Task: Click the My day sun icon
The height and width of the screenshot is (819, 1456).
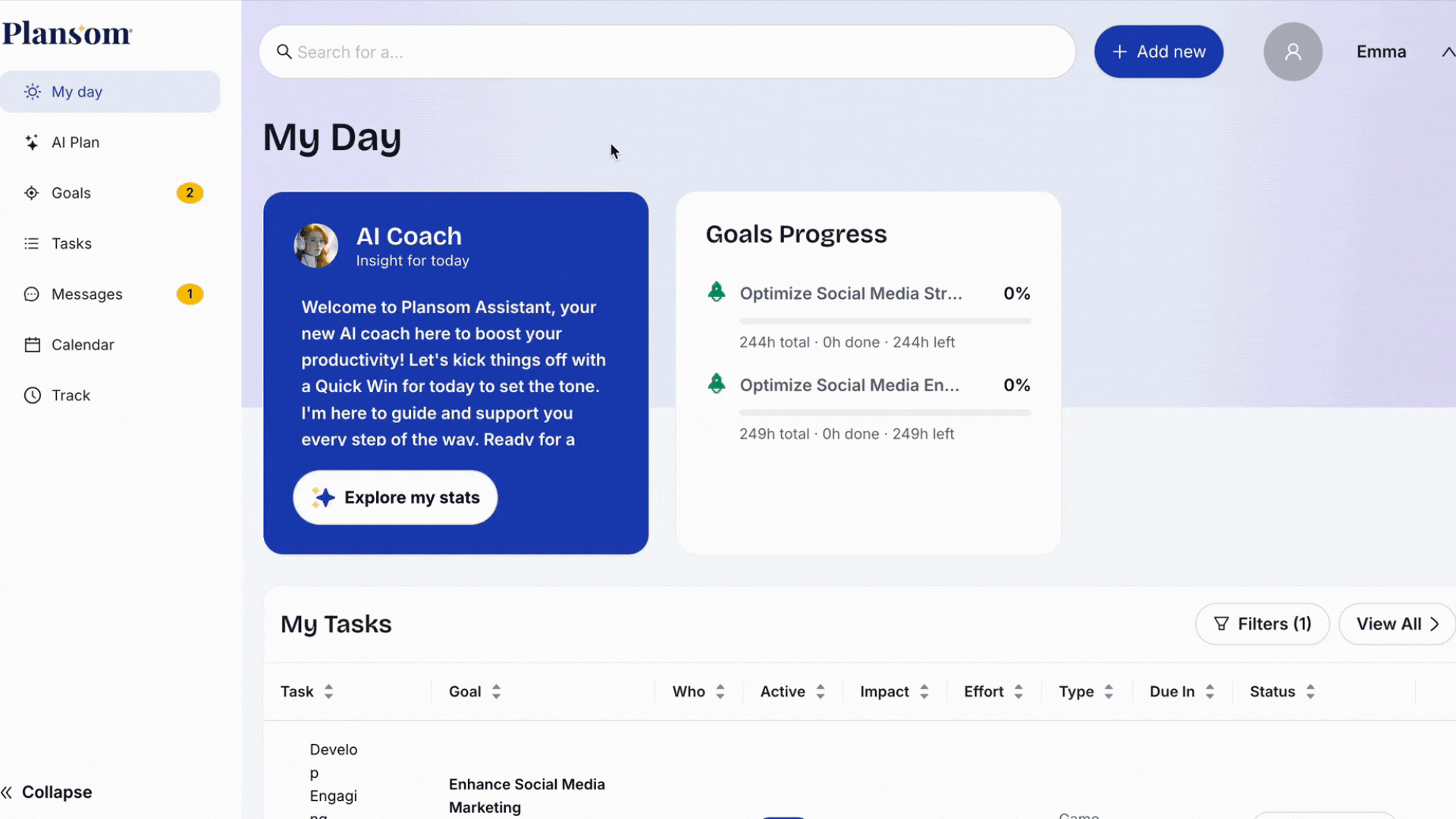Action: pyautogui.click(x=32, y=92)
